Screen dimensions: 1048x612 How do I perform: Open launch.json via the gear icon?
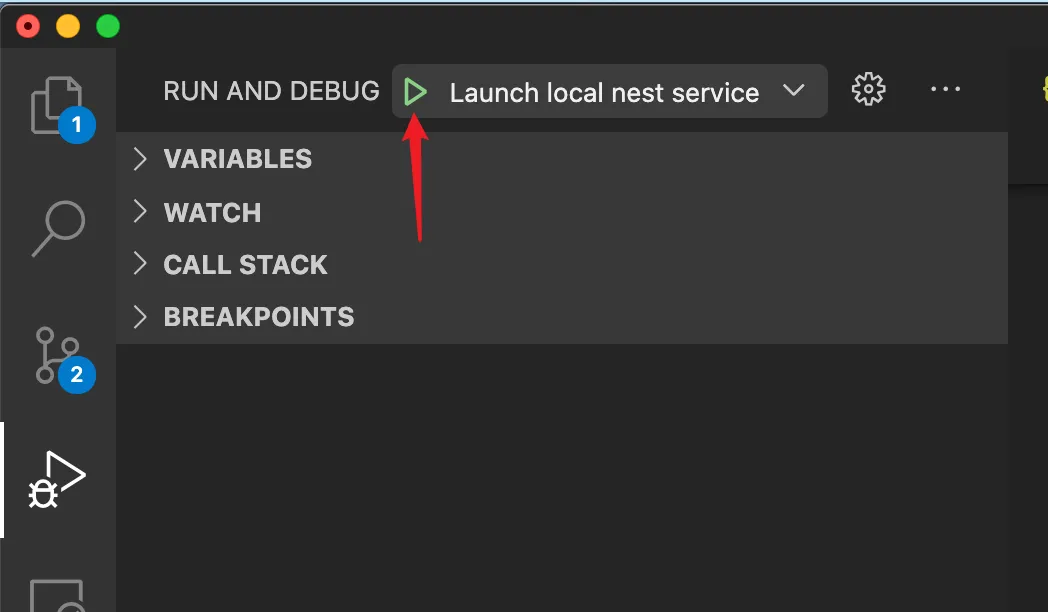click(x=868, y=90)
